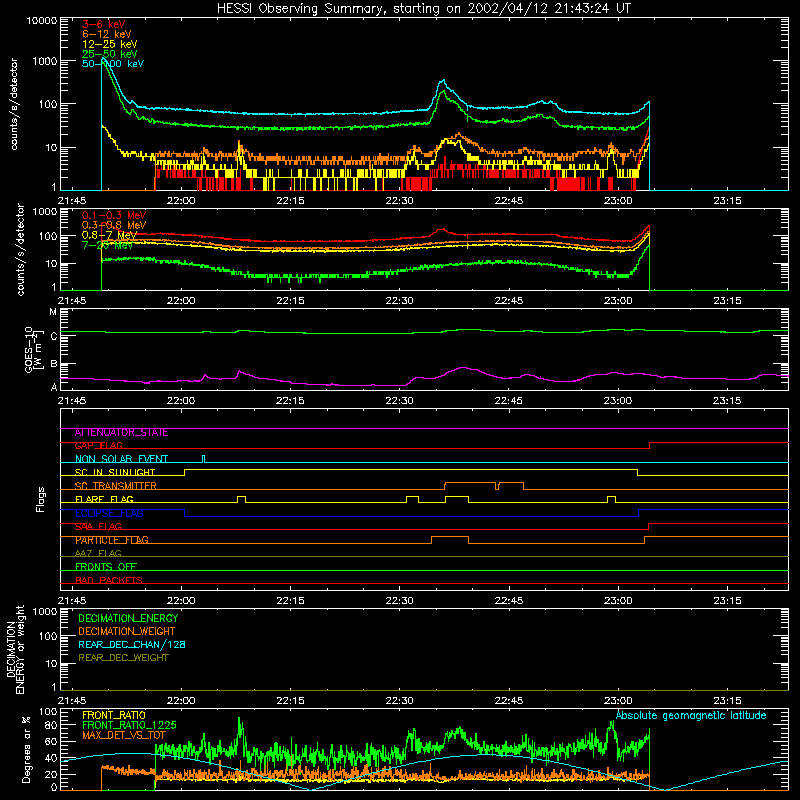The width and height of the screenshot is (800, 800).
Task: Click the "DECIMATION_WEIGHT" legend label
Action: (x=127, y=631)
